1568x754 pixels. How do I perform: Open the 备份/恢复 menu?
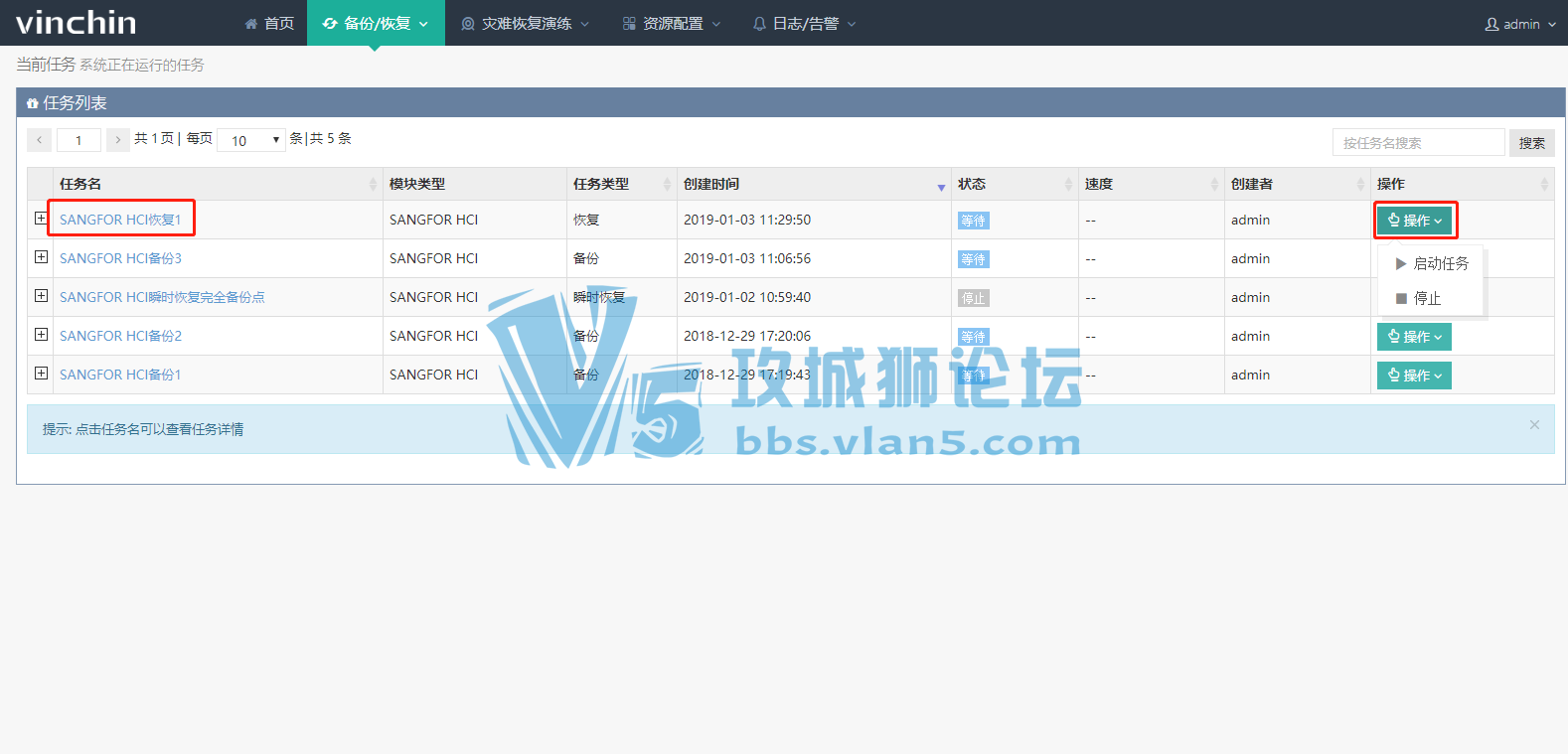[x=376, y=23]
